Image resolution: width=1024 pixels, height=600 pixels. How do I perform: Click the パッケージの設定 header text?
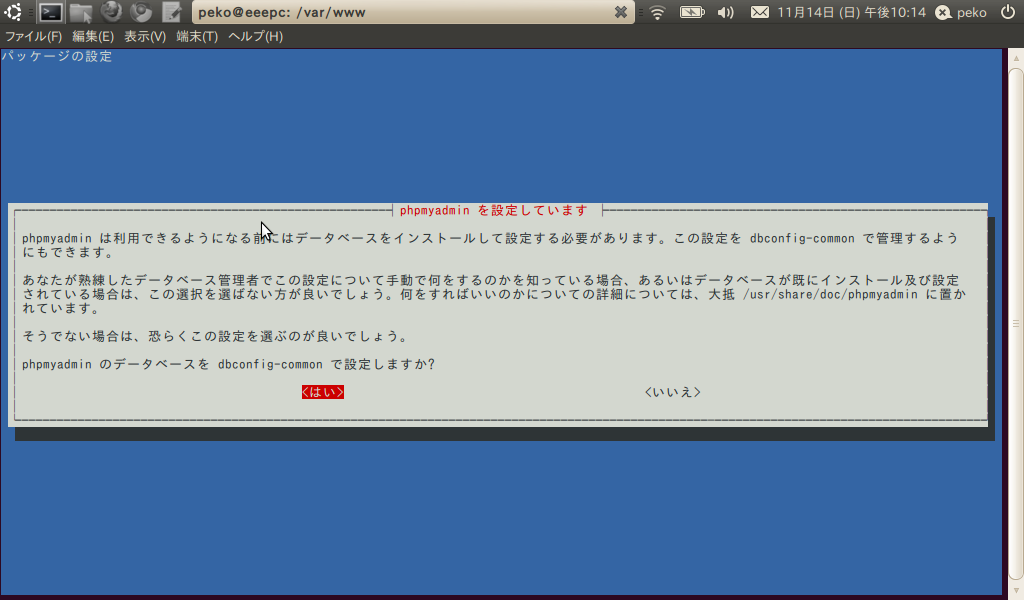click(57, 56)
